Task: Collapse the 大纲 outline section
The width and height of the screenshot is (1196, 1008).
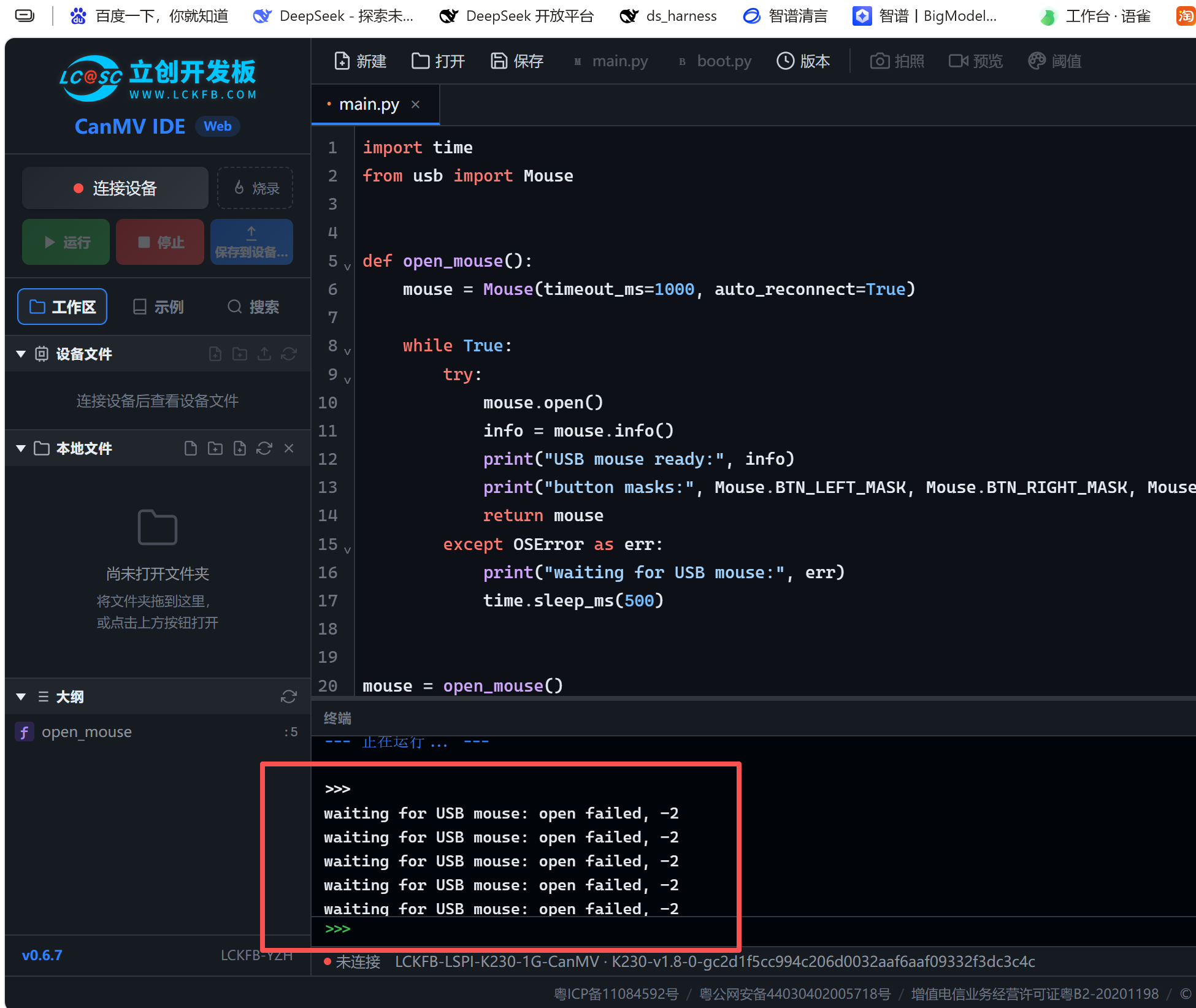Action: (x=21, y=697)
